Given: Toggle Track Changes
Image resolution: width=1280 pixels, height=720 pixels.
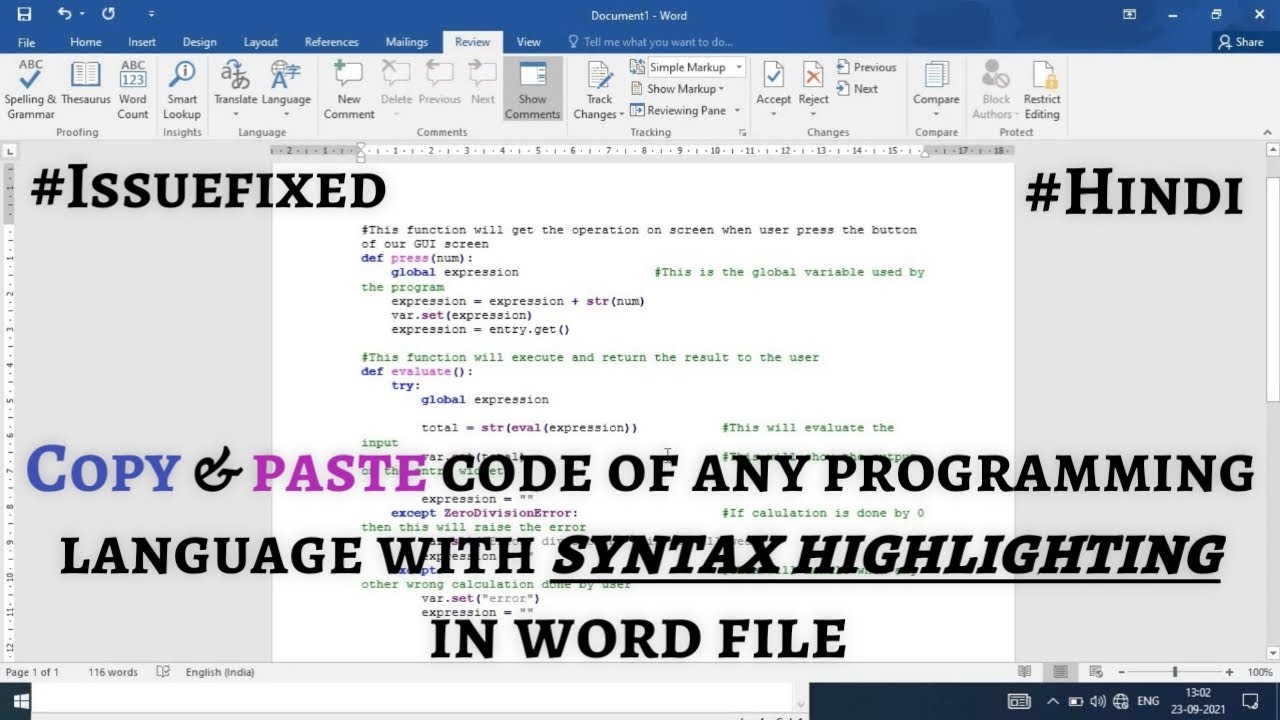Looking at the screenshot, I should 600,90.
